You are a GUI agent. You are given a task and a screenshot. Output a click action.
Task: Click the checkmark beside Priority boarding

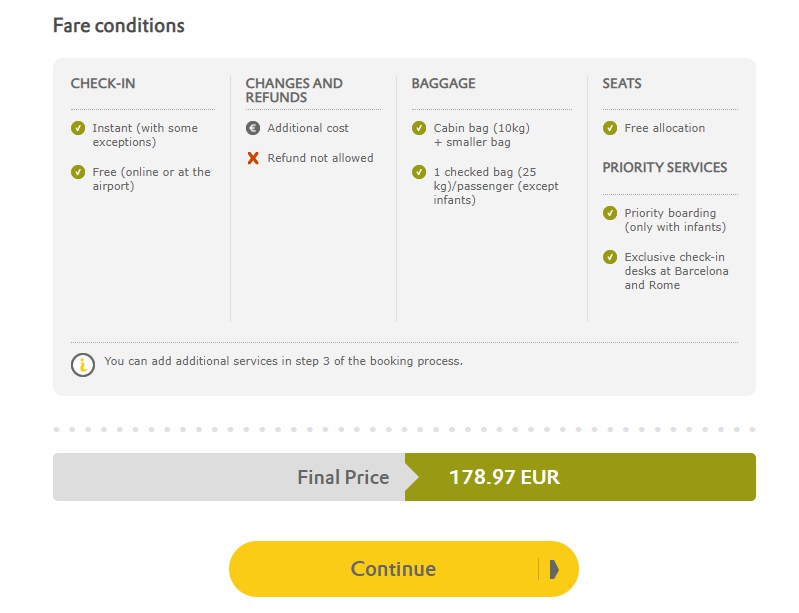610,213
